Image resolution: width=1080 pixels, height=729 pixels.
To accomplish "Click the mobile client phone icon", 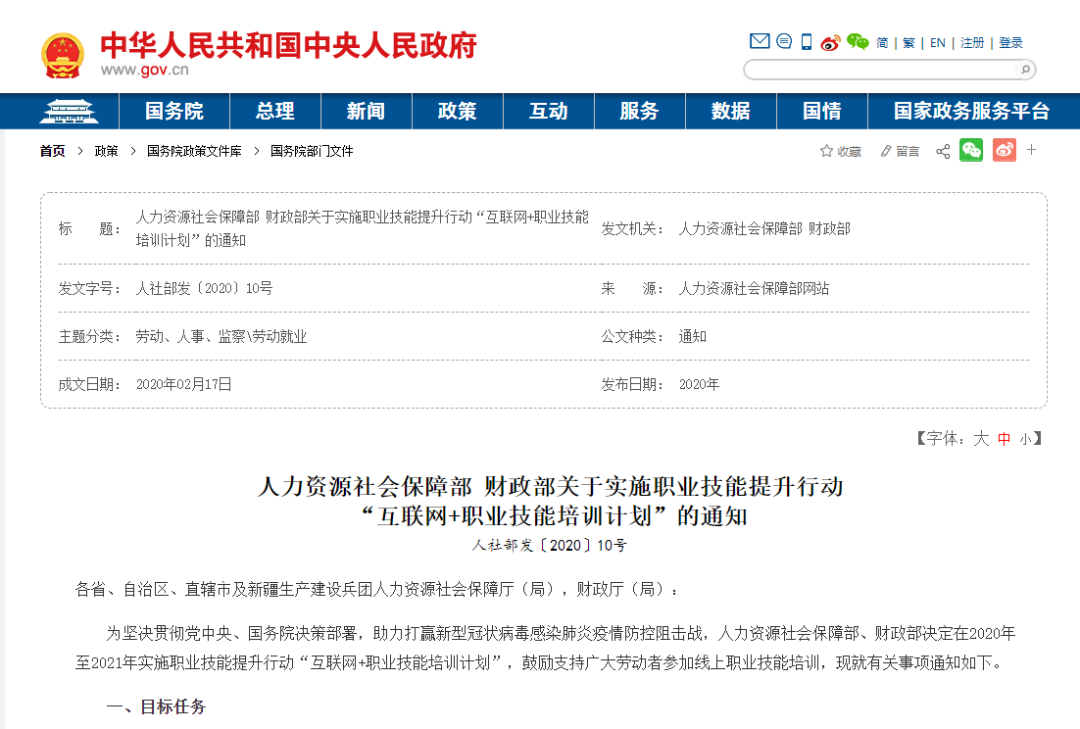I will coord(806,41).
